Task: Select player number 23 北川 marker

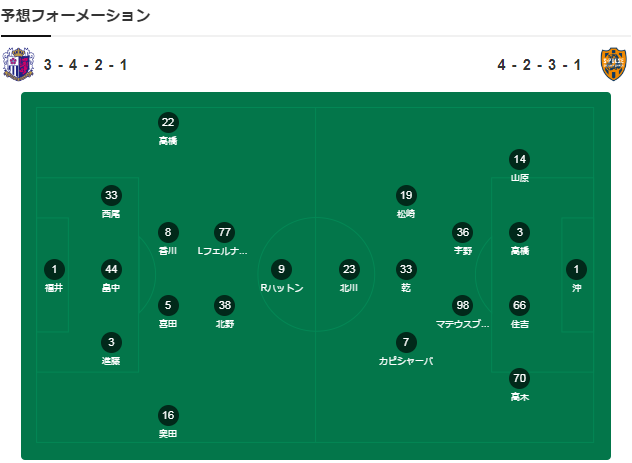Action: pos(349,269)
